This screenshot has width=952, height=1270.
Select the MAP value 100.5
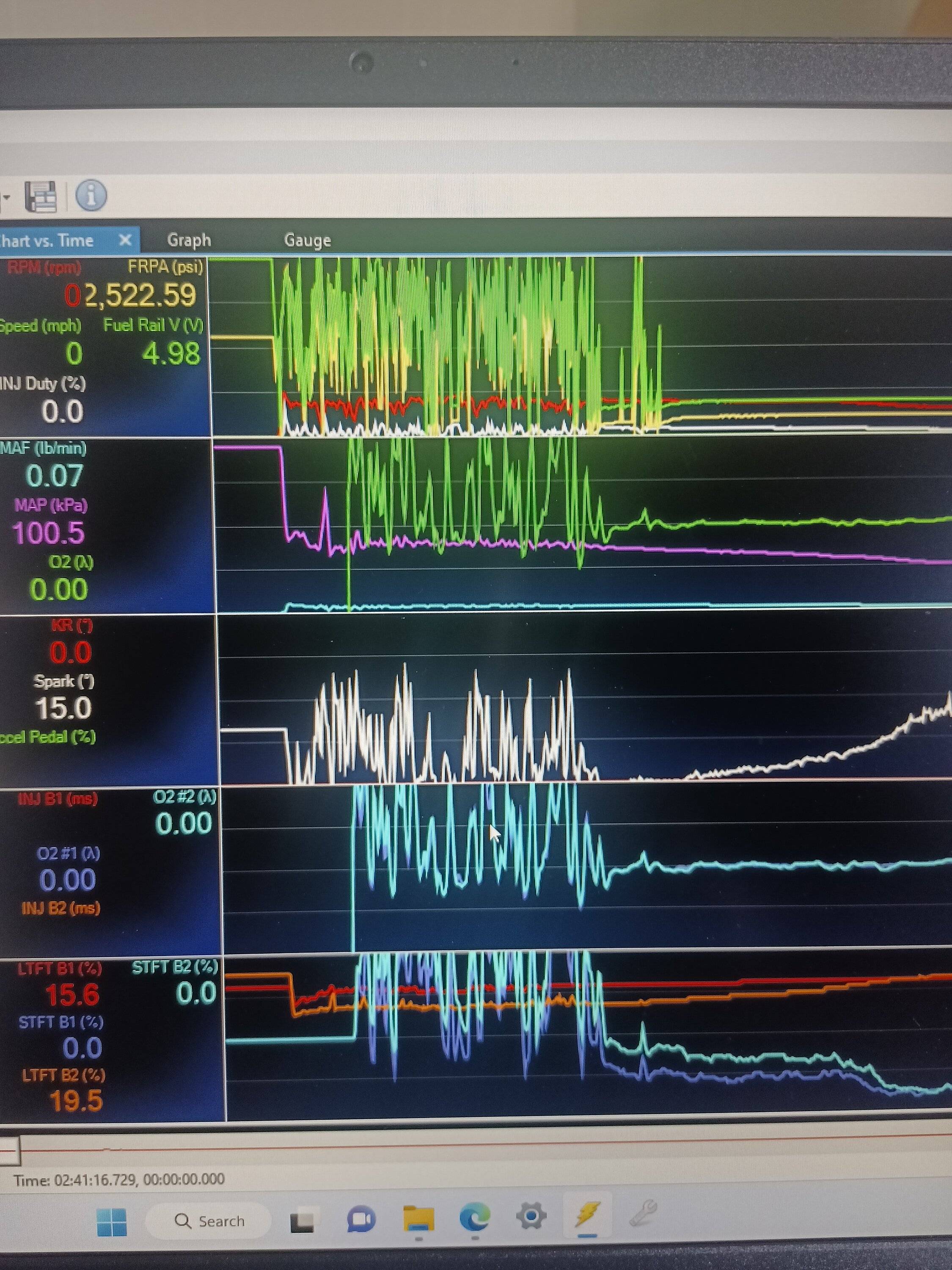[x=49, y=533]
